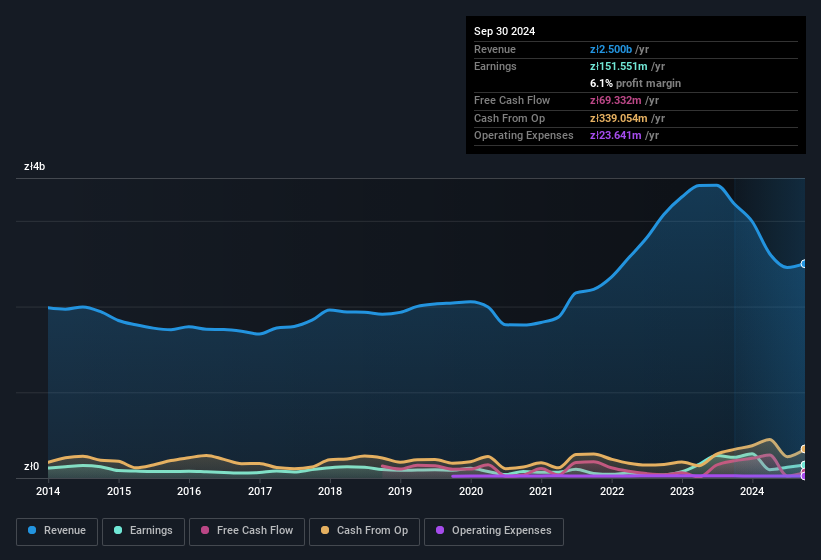The width and height of the screenshot is (821, 560).
Task: Click the zł4b y-axis label
Action: coord(35,166)
